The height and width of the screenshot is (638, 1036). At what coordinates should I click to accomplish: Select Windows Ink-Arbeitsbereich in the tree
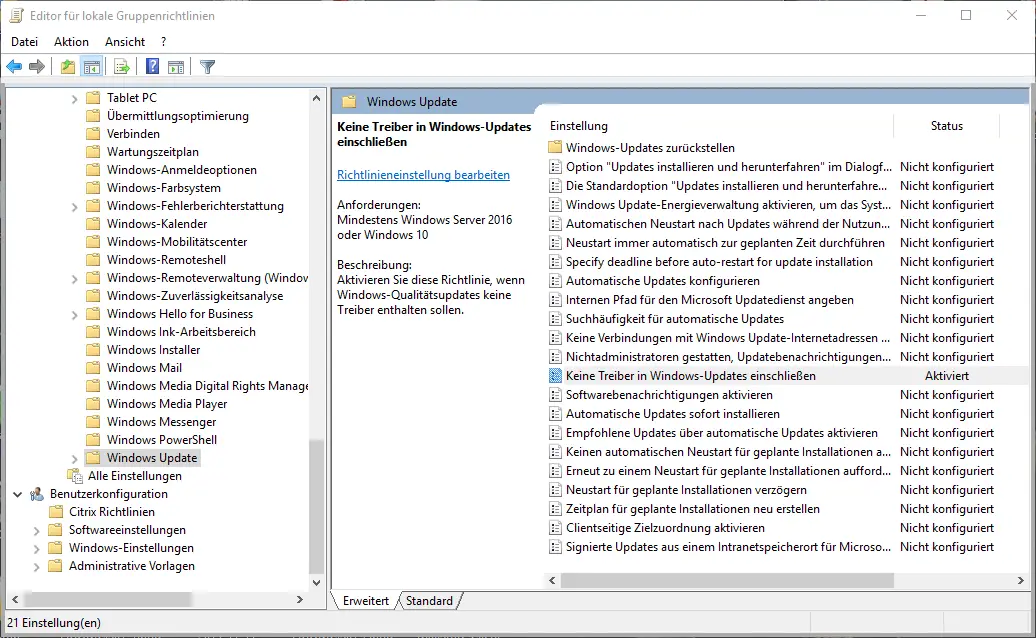tap(181, 332)
